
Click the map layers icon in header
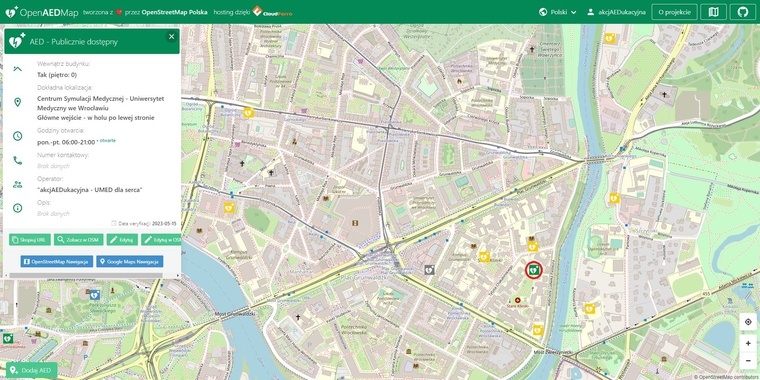[x=713, y=12]
